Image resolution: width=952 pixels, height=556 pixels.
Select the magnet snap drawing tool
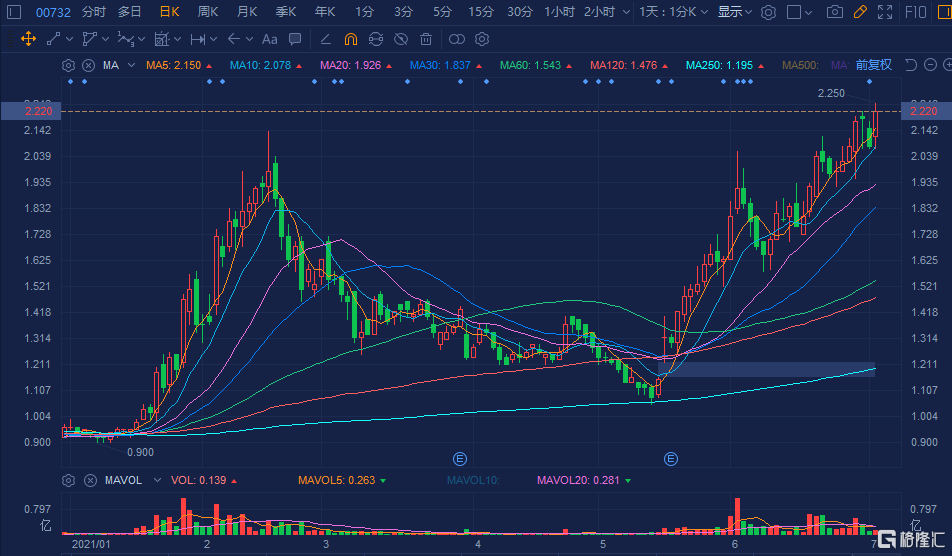[351, 39]
